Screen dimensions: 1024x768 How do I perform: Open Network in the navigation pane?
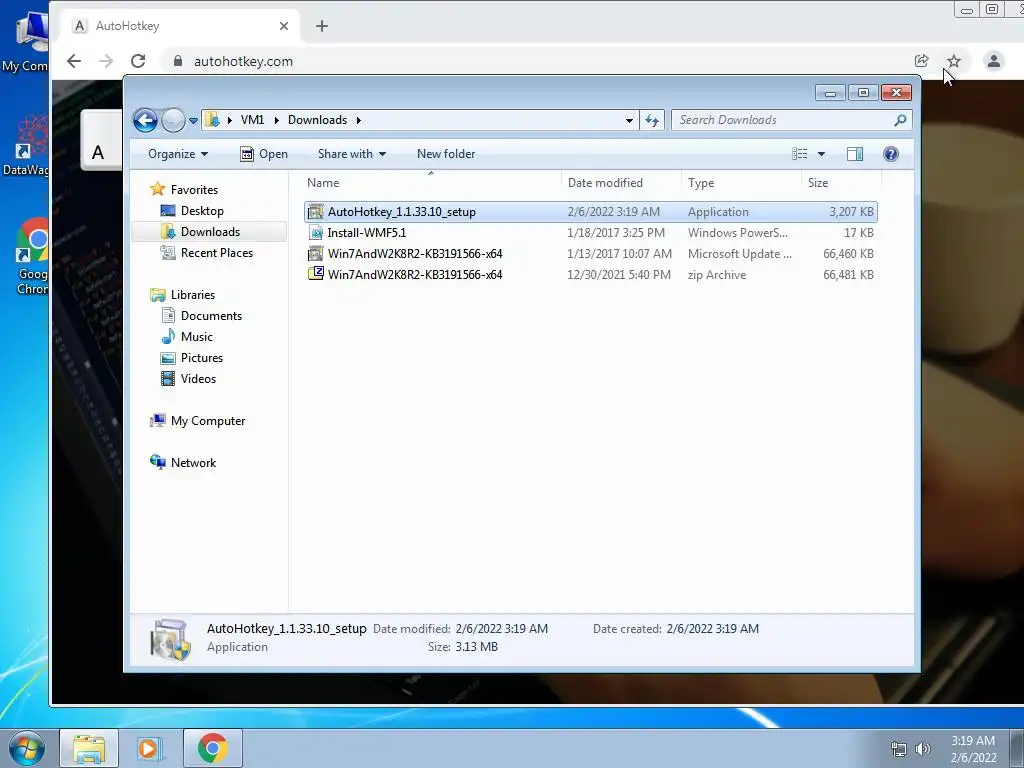click(193, 463)
